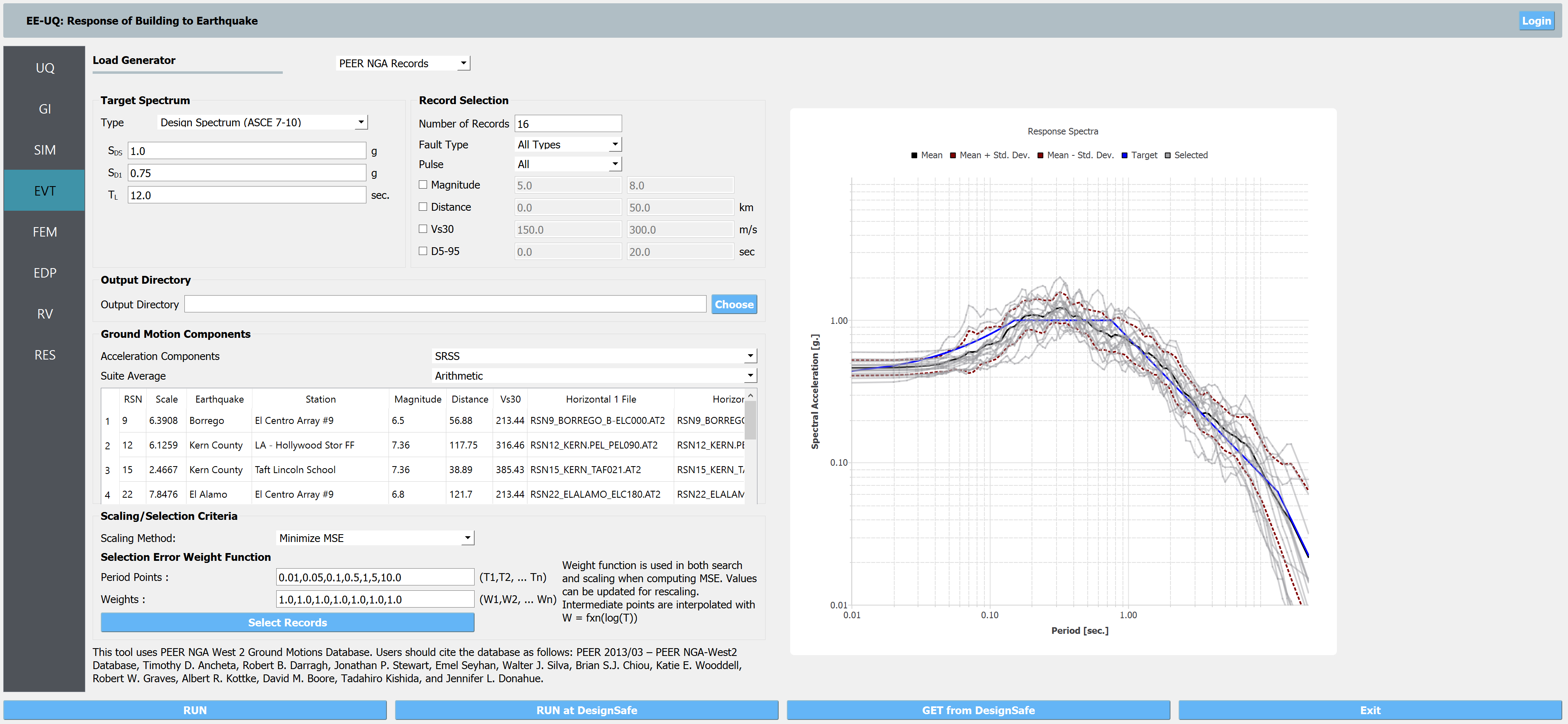The width and height of the screenshot is (1568, 724).
Task: Click the Number of Records field
Action: pyautogui.click(x=568, y=124)
